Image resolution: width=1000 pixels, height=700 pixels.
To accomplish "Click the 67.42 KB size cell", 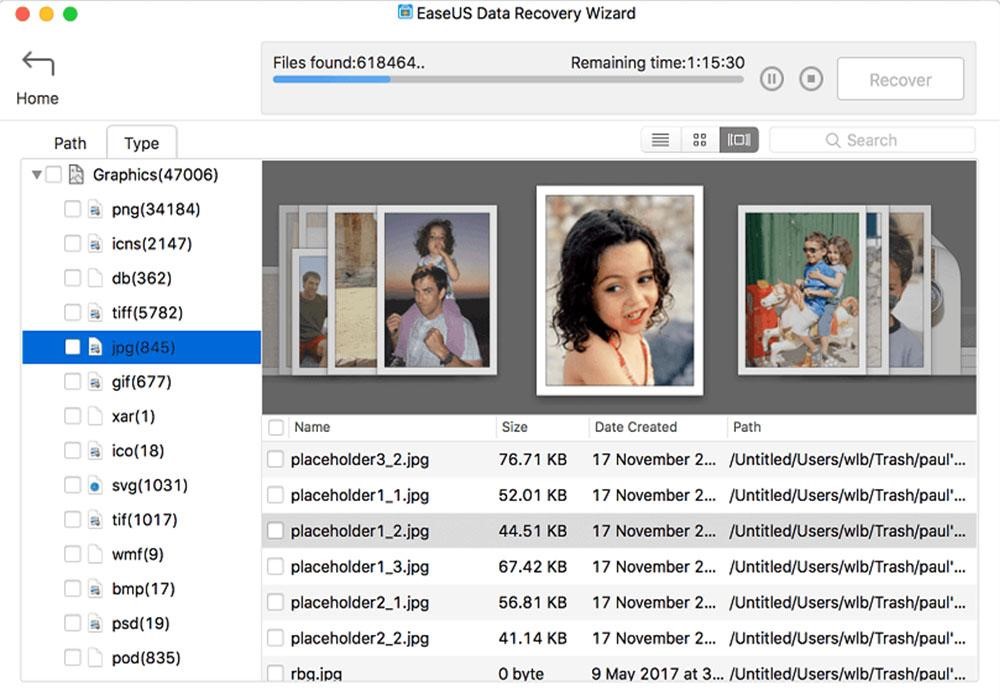I will point(533,566).
